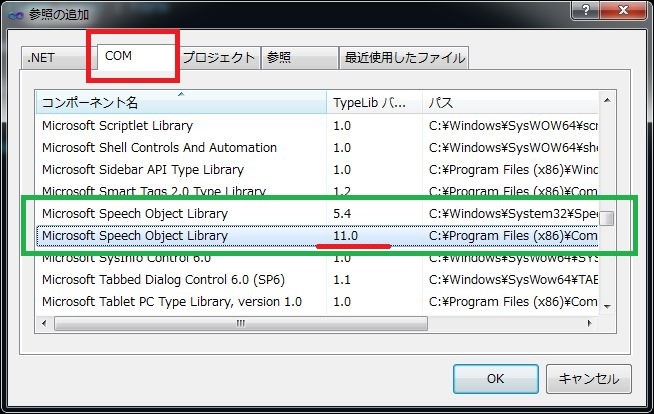Select Microsoft Tablet PC Type Library row
Image resolution: width=654 pixels, height=414 pixels.
tap(317, 301)
